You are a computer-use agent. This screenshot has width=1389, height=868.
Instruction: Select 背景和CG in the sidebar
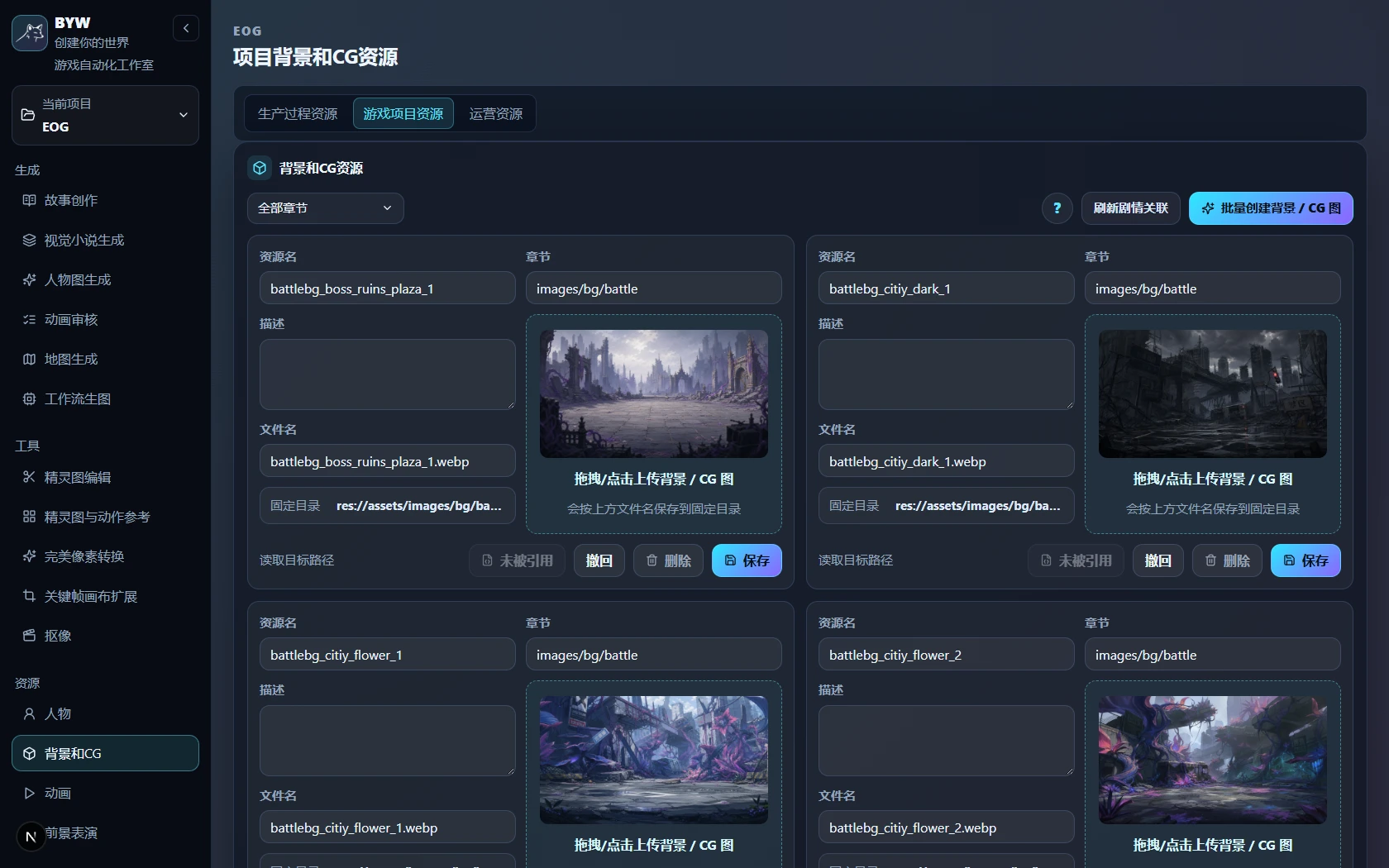point(105,753)
